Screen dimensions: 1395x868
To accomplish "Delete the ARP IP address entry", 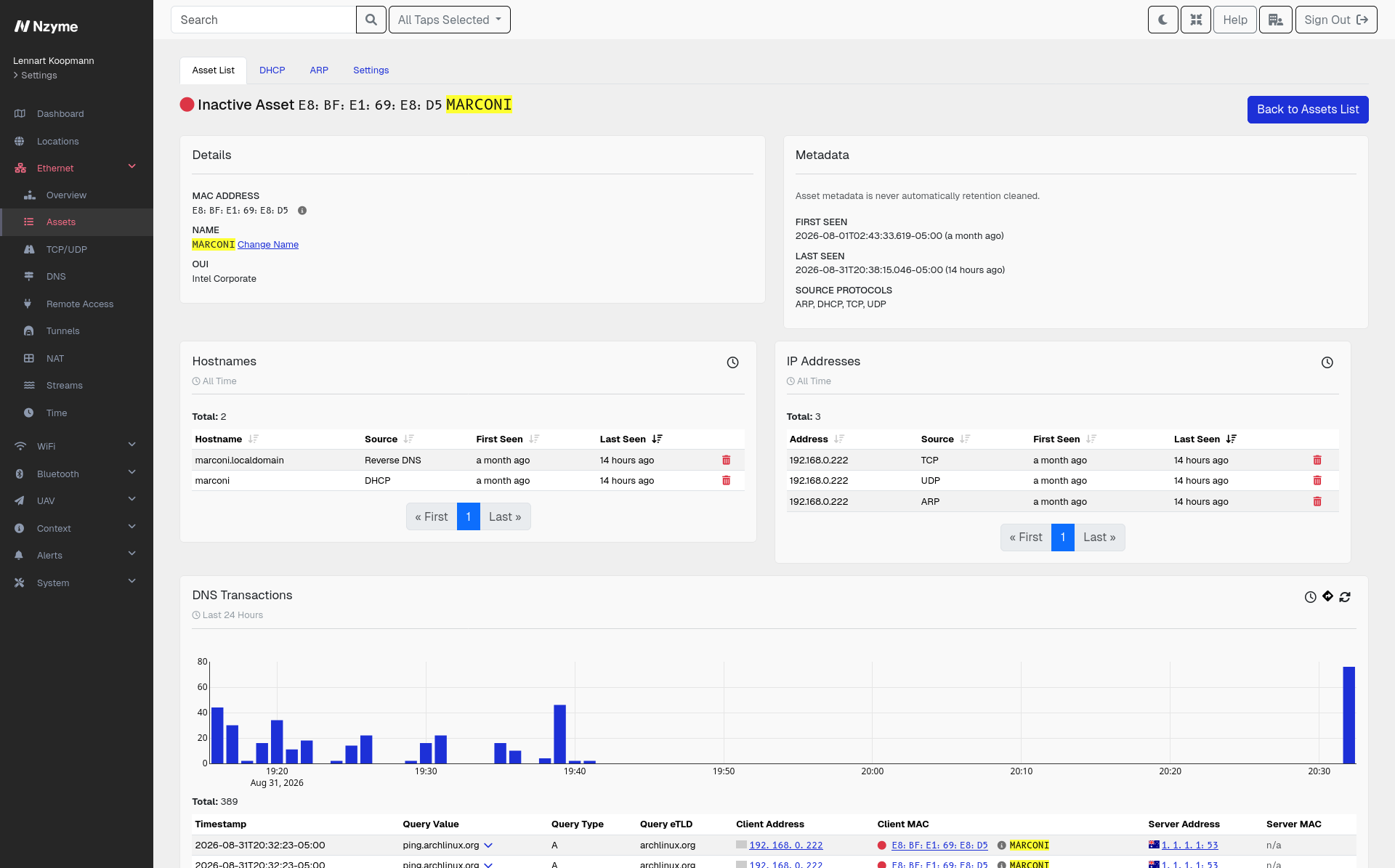I will (x=1317, y=501).
